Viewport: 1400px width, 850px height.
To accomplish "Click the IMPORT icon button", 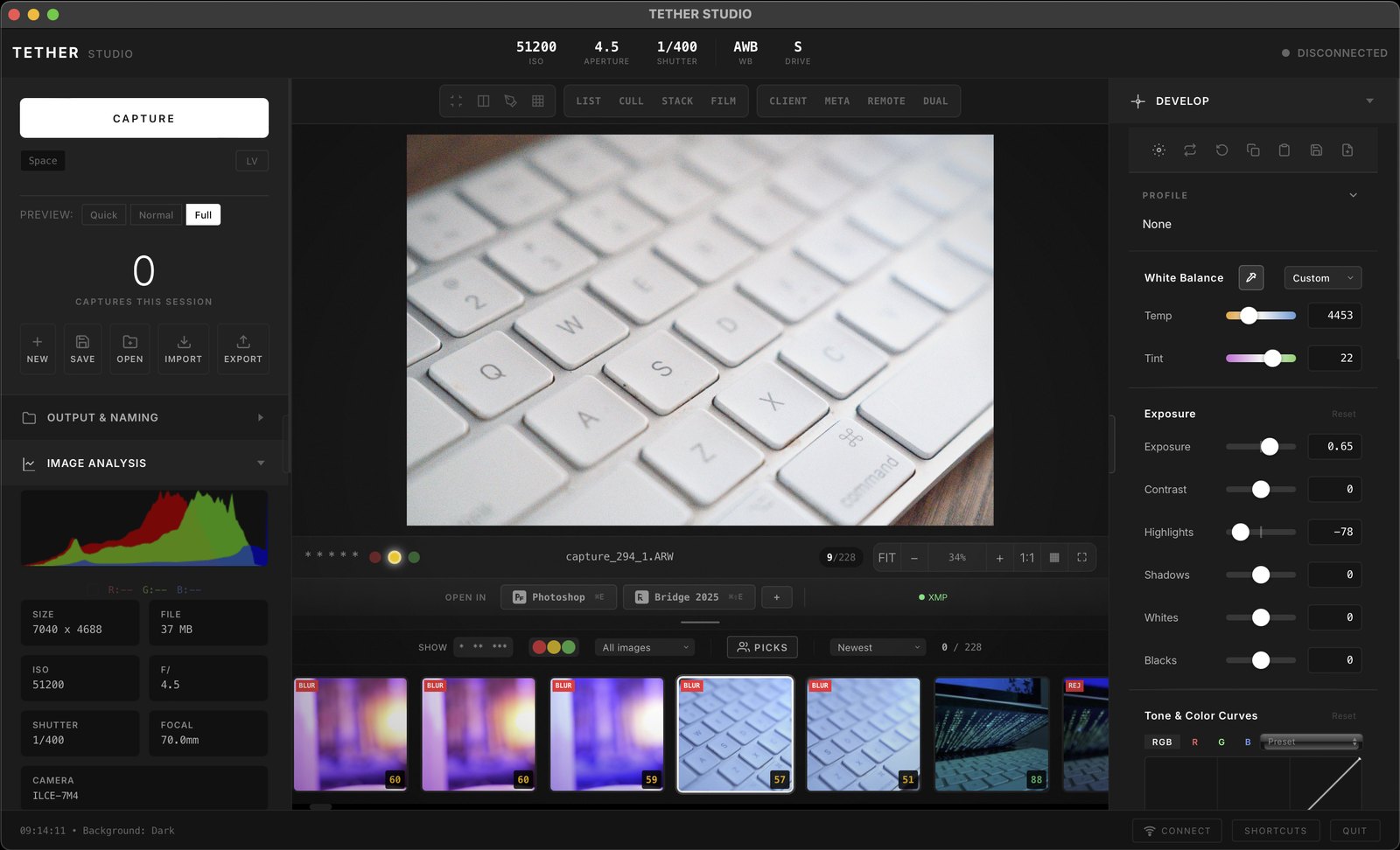I will click(x=183, y=349).
